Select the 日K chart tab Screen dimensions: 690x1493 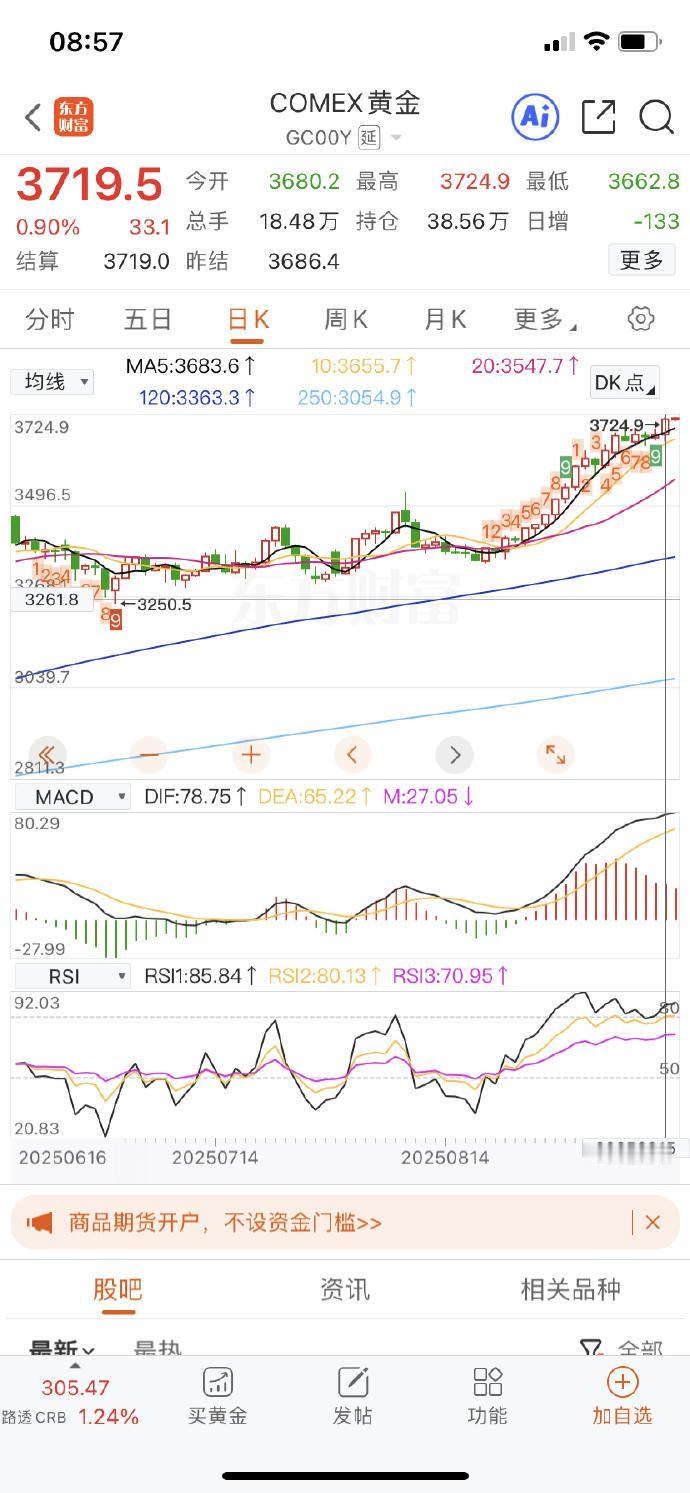(x=248, y=319)
